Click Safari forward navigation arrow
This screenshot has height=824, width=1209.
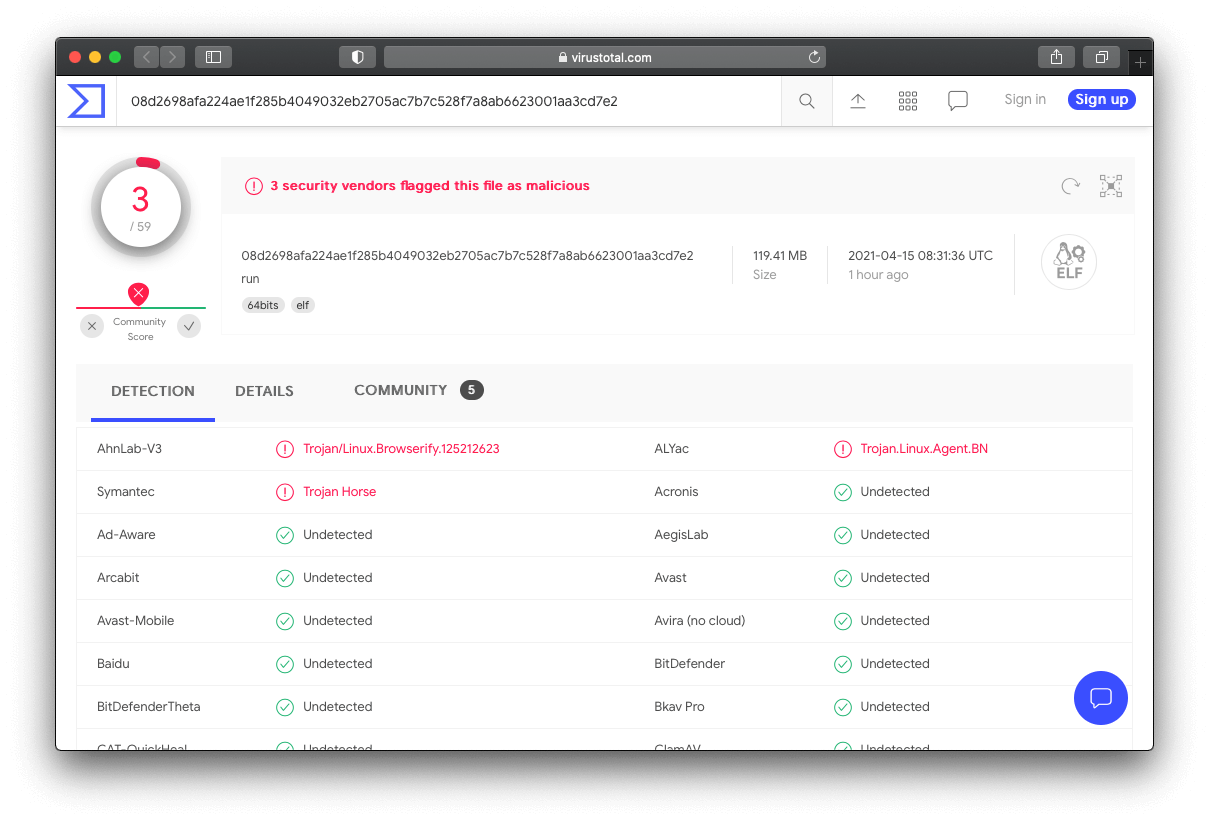(x=173, y=57)
